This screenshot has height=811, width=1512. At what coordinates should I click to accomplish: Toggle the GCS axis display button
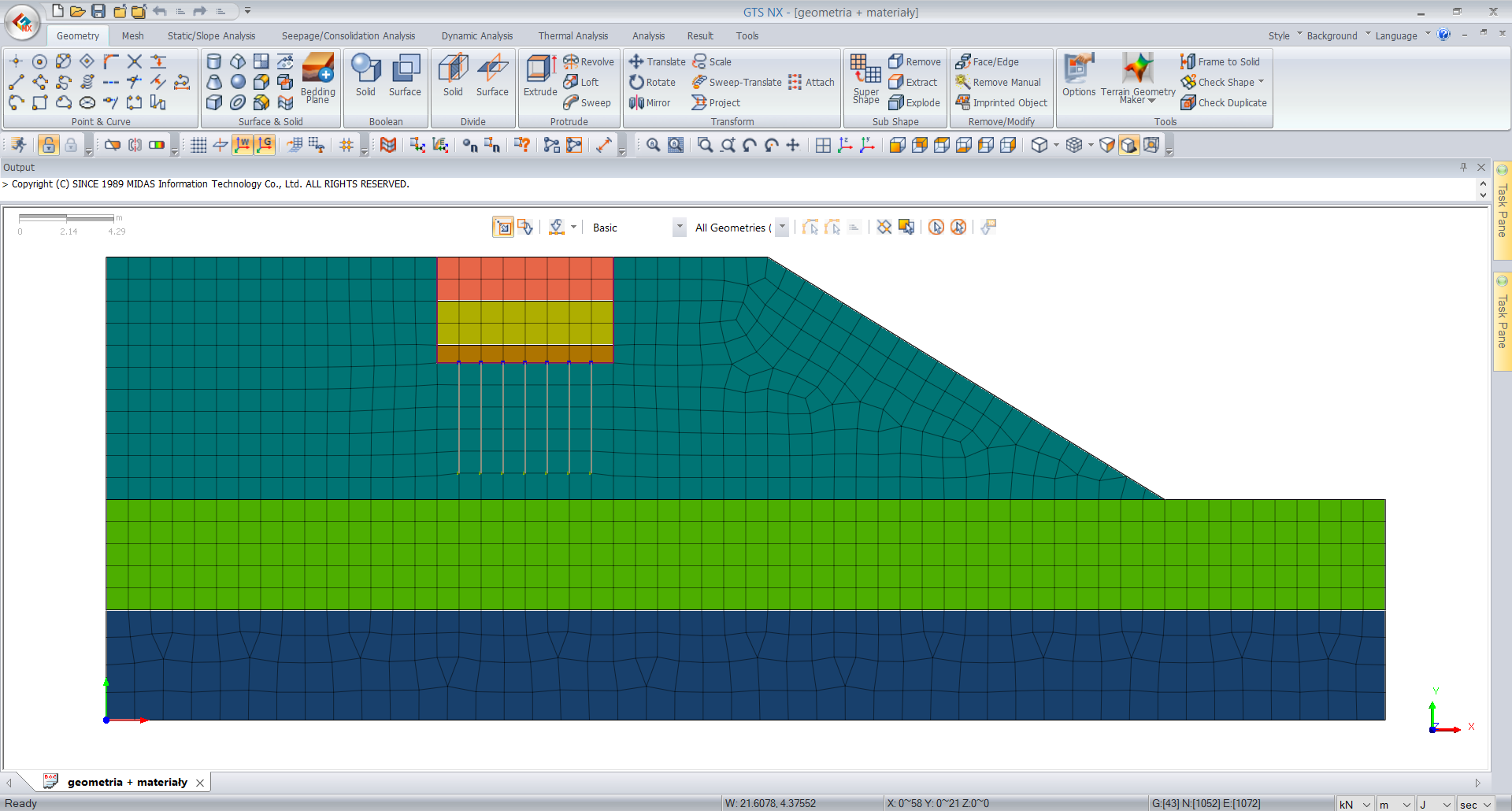(265, 145)
